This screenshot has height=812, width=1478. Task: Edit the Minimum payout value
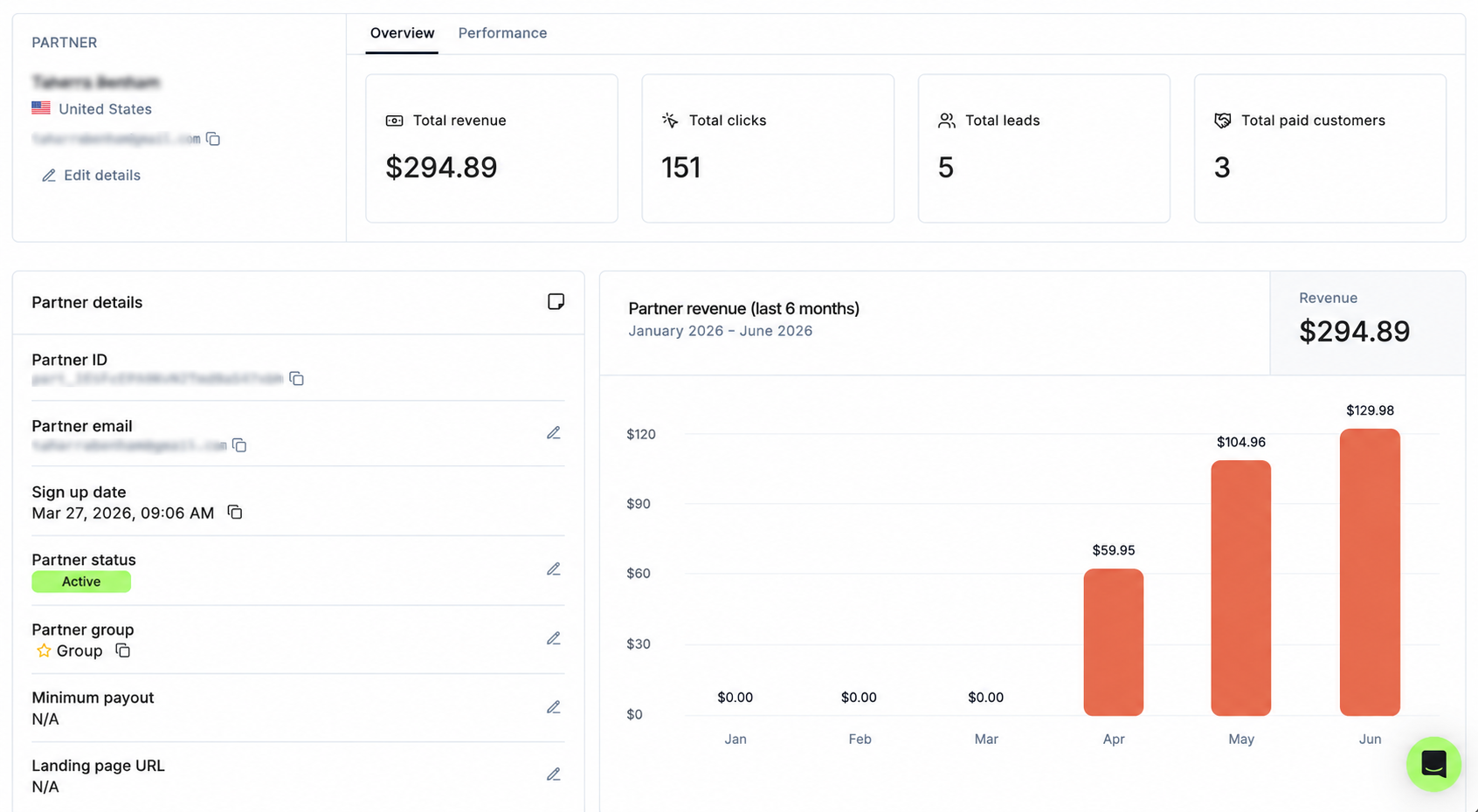coord(553,707)
